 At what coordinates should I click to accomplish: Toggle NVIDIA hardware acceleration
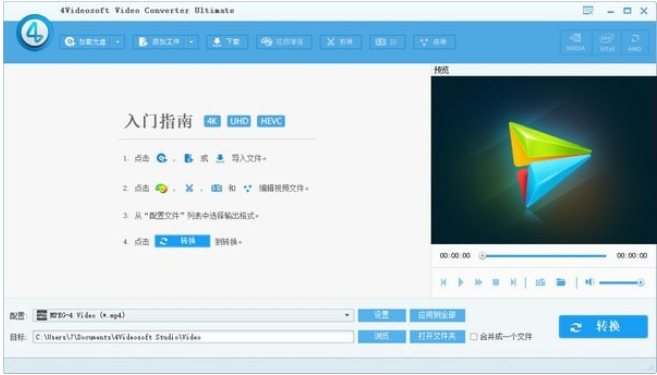pyautogui.click(x=576, y=42)
